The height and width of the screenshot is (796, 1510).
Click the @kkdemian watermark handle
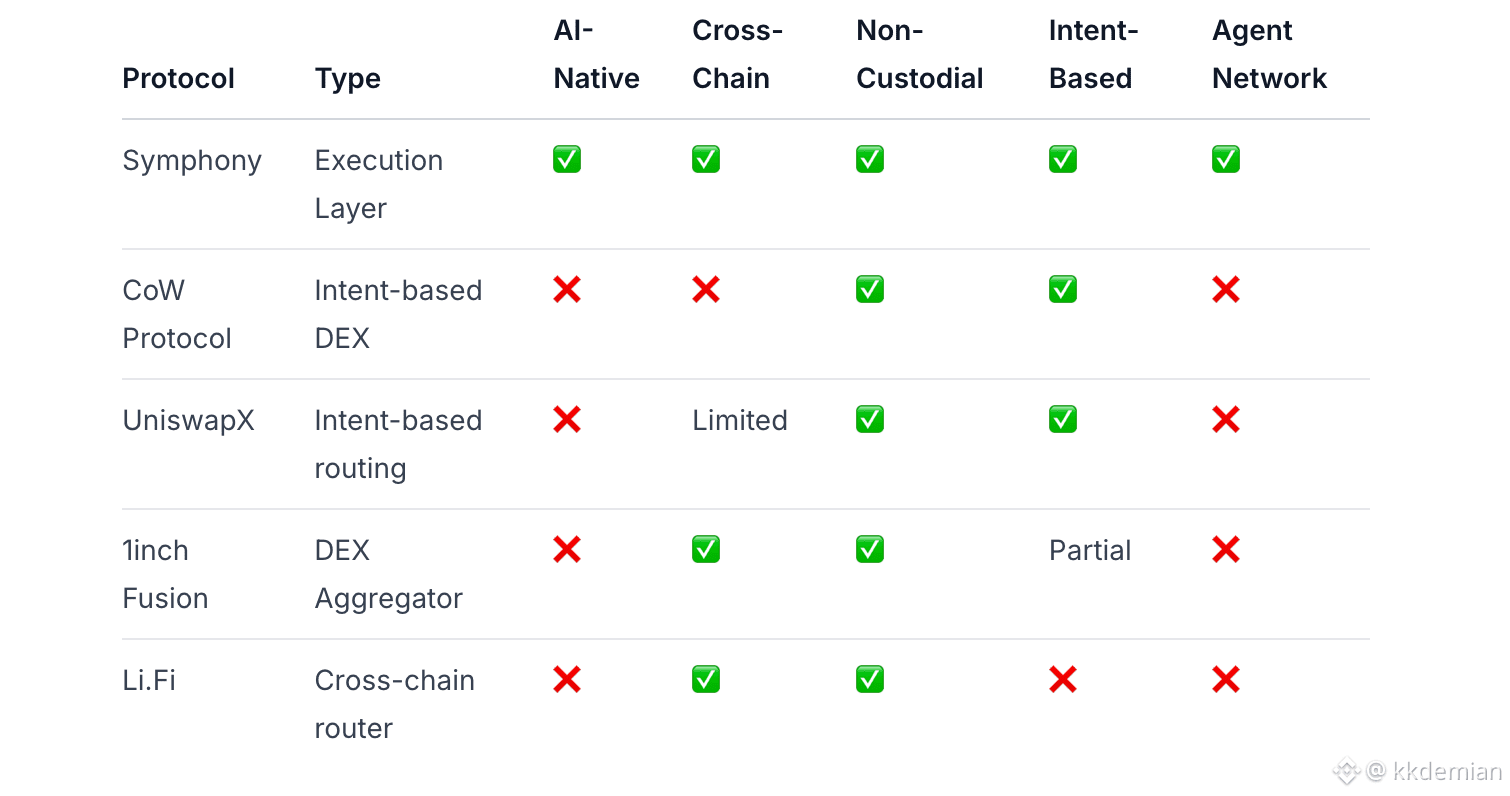1434,772
